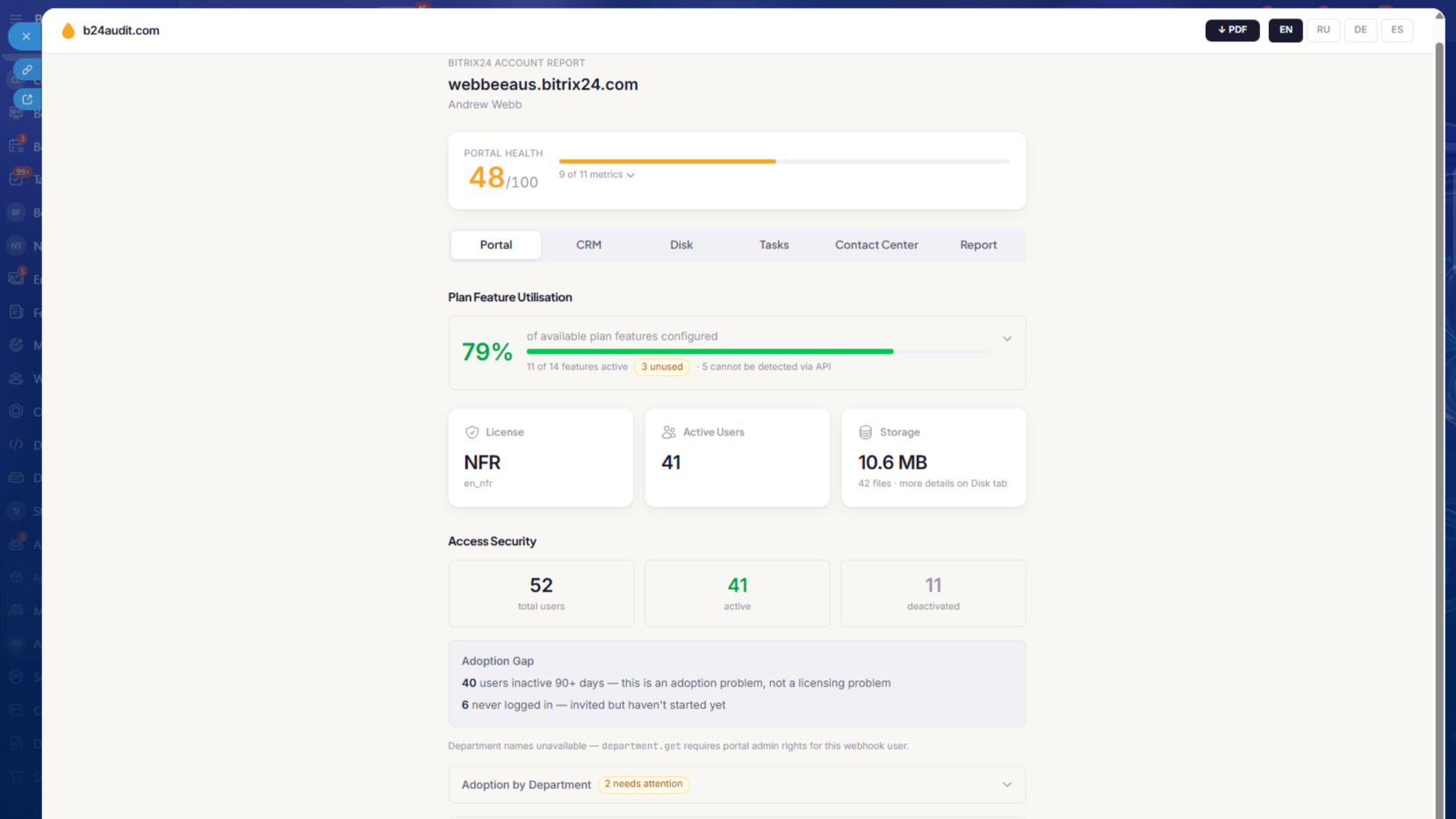
Task: Click the plan features green progress bar
Action: point(759,351)
